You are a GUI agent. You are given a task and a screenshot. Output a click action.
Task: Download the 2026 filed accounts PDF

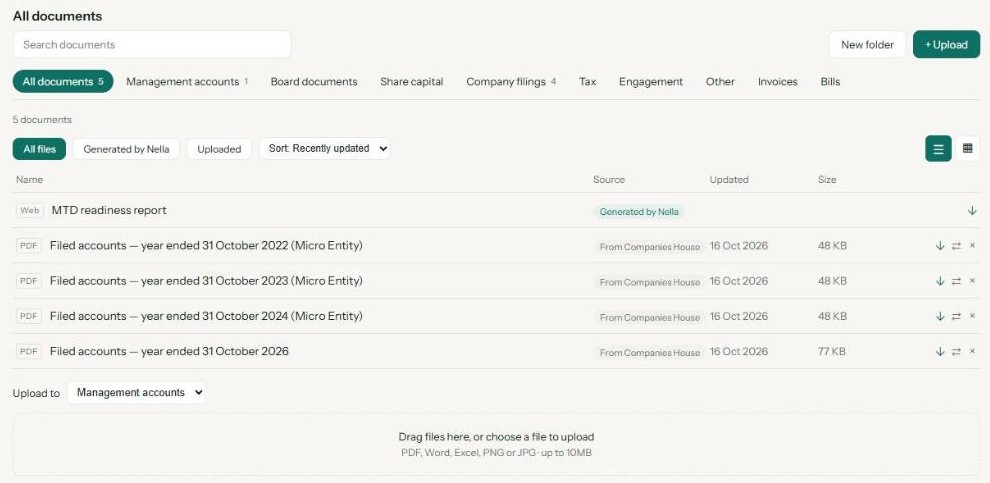click(940, 352)
